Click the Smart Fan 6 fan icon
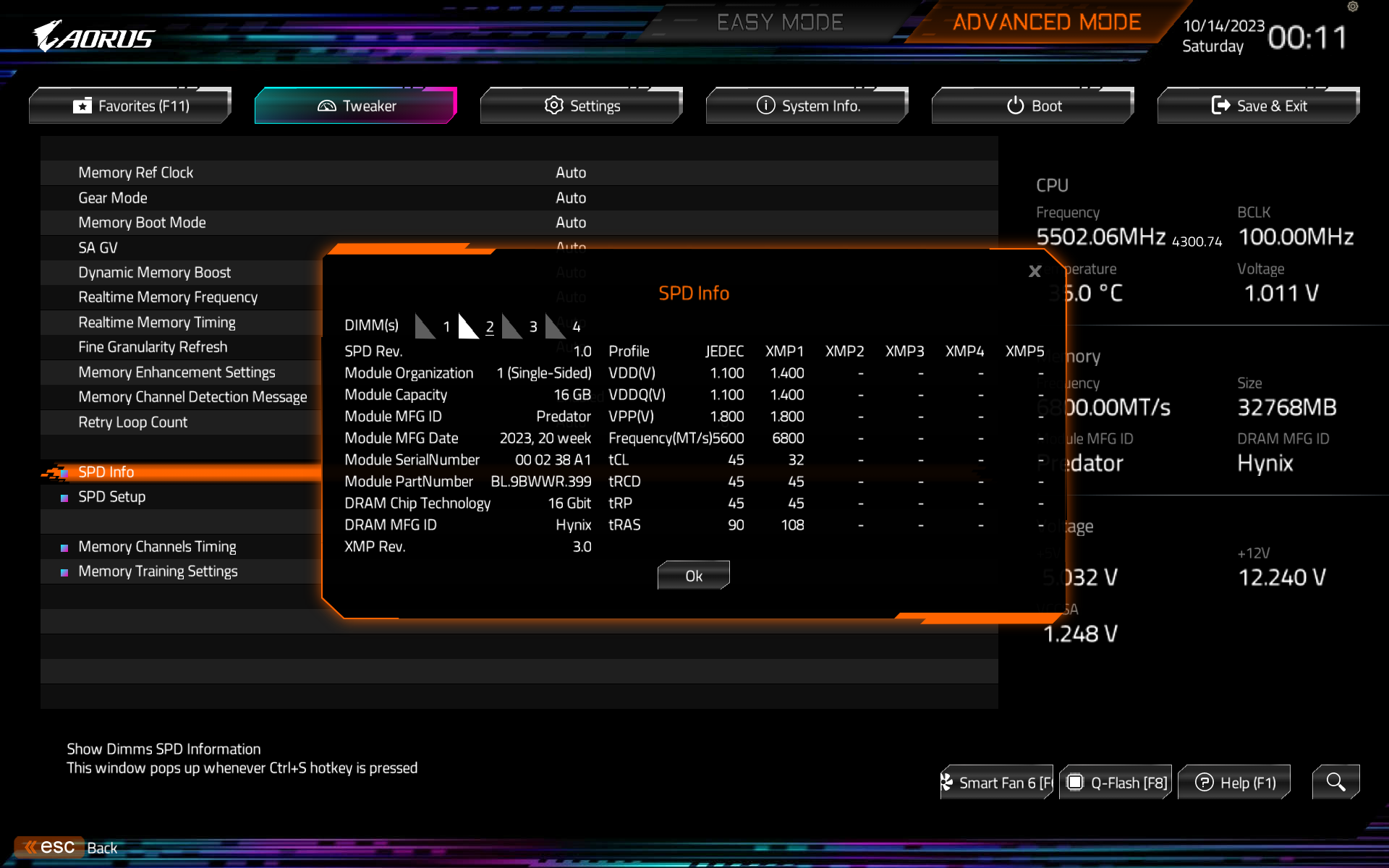This screenshot has width=1389, height=868. tap(946, 782)
